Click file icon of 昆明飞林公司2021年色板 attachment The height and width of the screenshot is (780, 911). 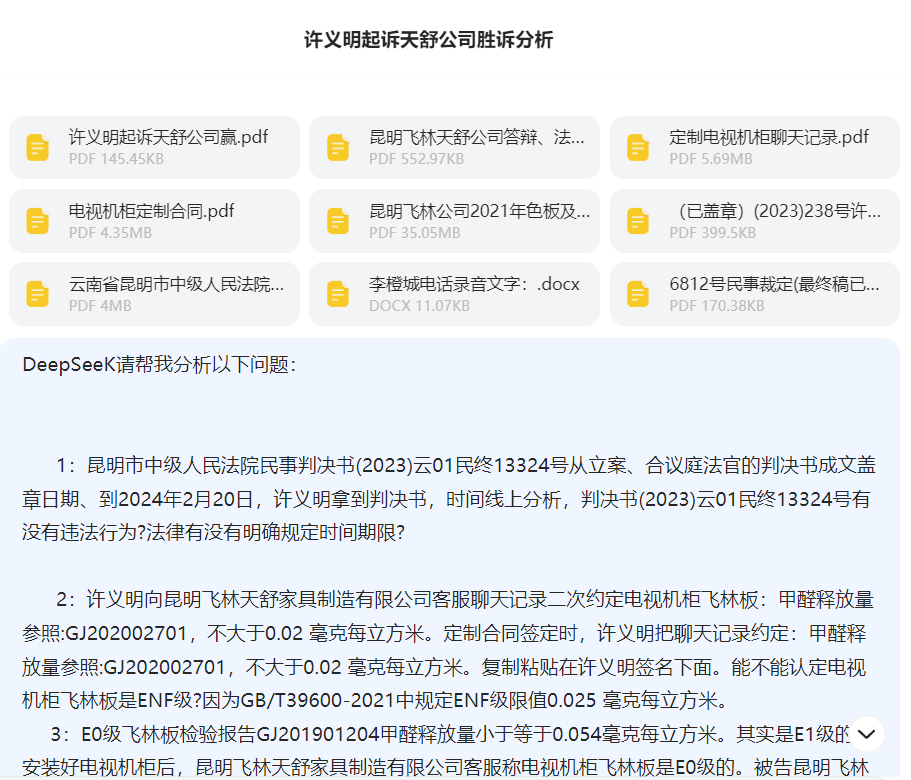pyautogui.click(x=338, y=221)
